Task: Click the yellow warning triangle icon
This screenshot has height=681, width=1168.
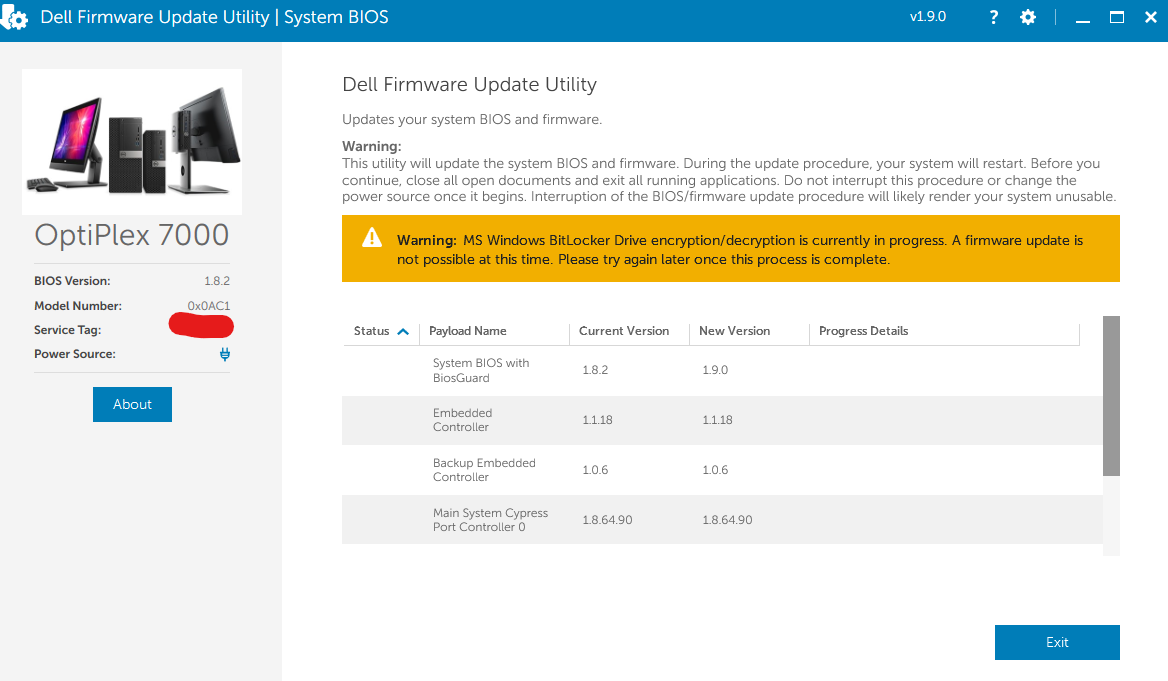Action: coord(372,238)
